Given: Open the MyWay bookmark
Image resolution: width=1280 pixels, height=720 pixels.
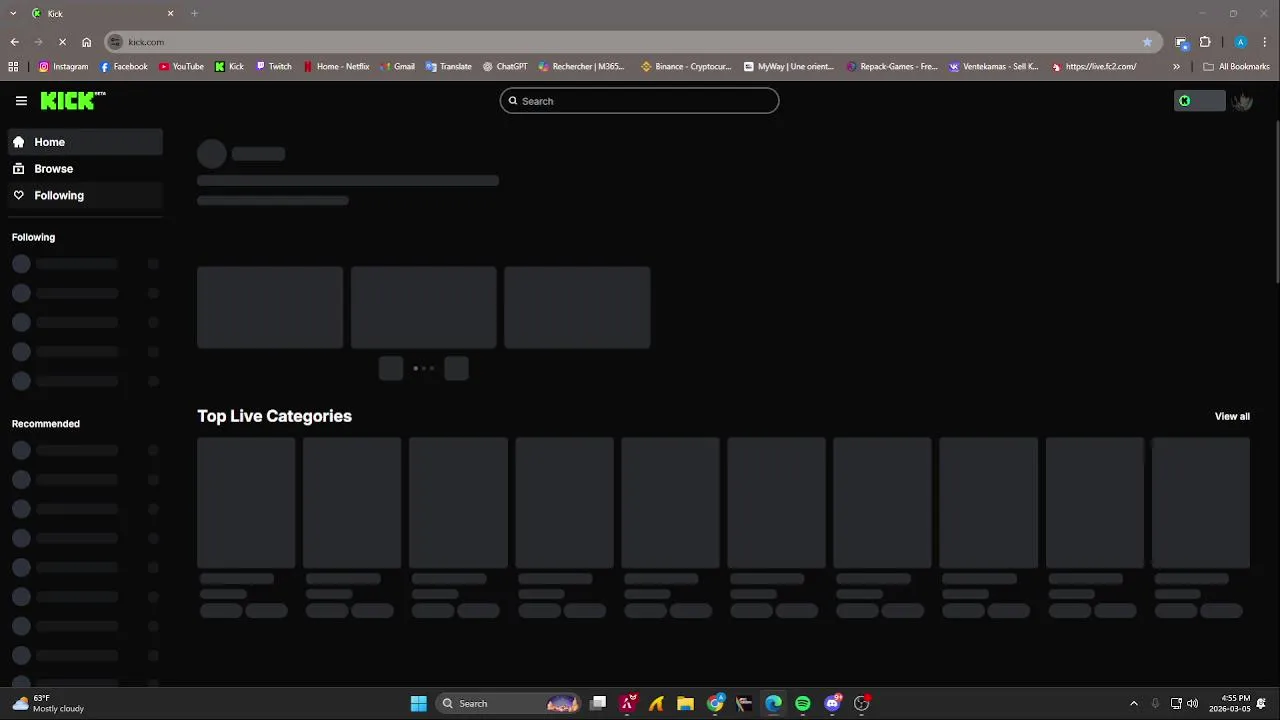Looking at the screenshot, I should click(789, 67).
